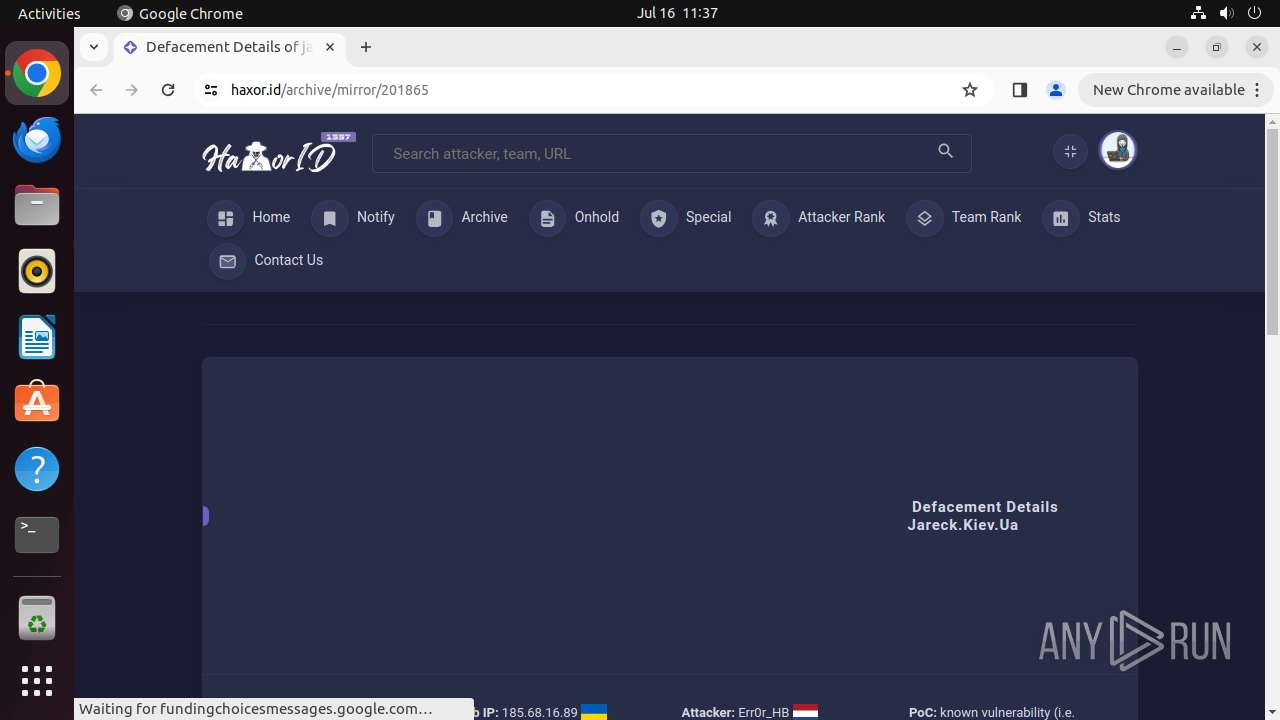Open the Contact Us envelope icon

point(227,261)
